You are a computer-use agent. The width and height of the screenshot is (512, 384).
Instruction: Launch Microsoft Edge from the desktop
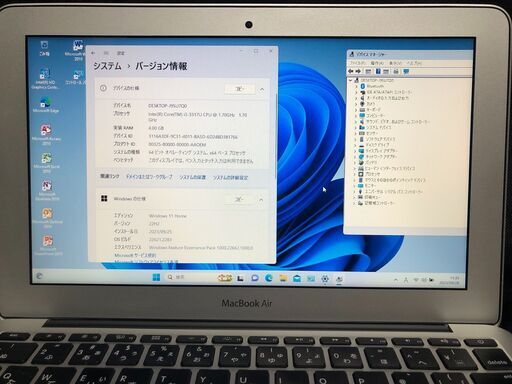[46, 104]
